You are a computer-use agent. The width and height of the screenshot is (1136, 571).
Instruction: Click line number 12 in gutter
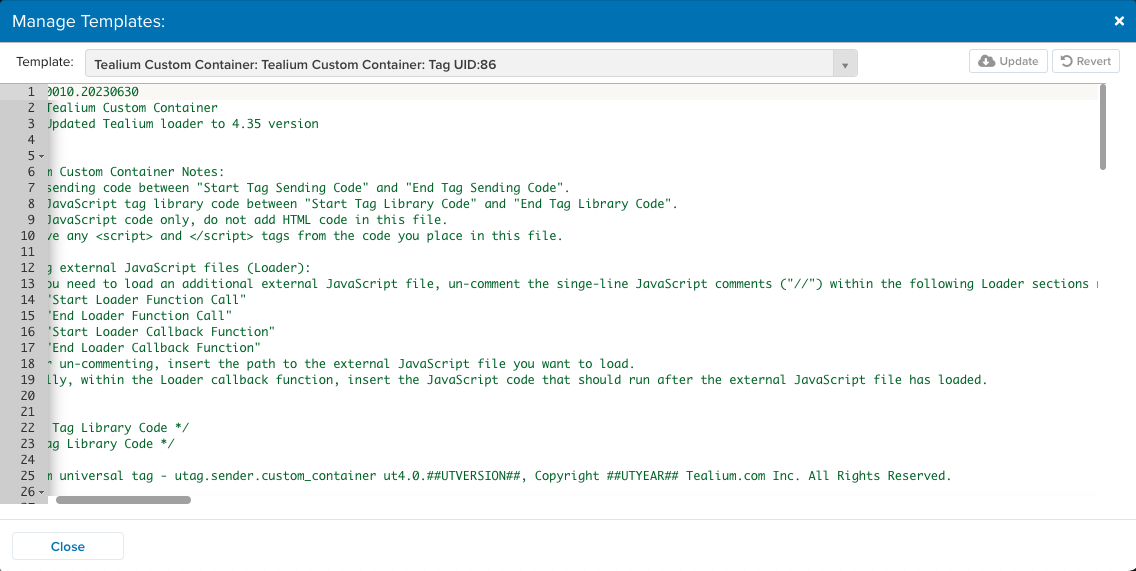point(28,268)
